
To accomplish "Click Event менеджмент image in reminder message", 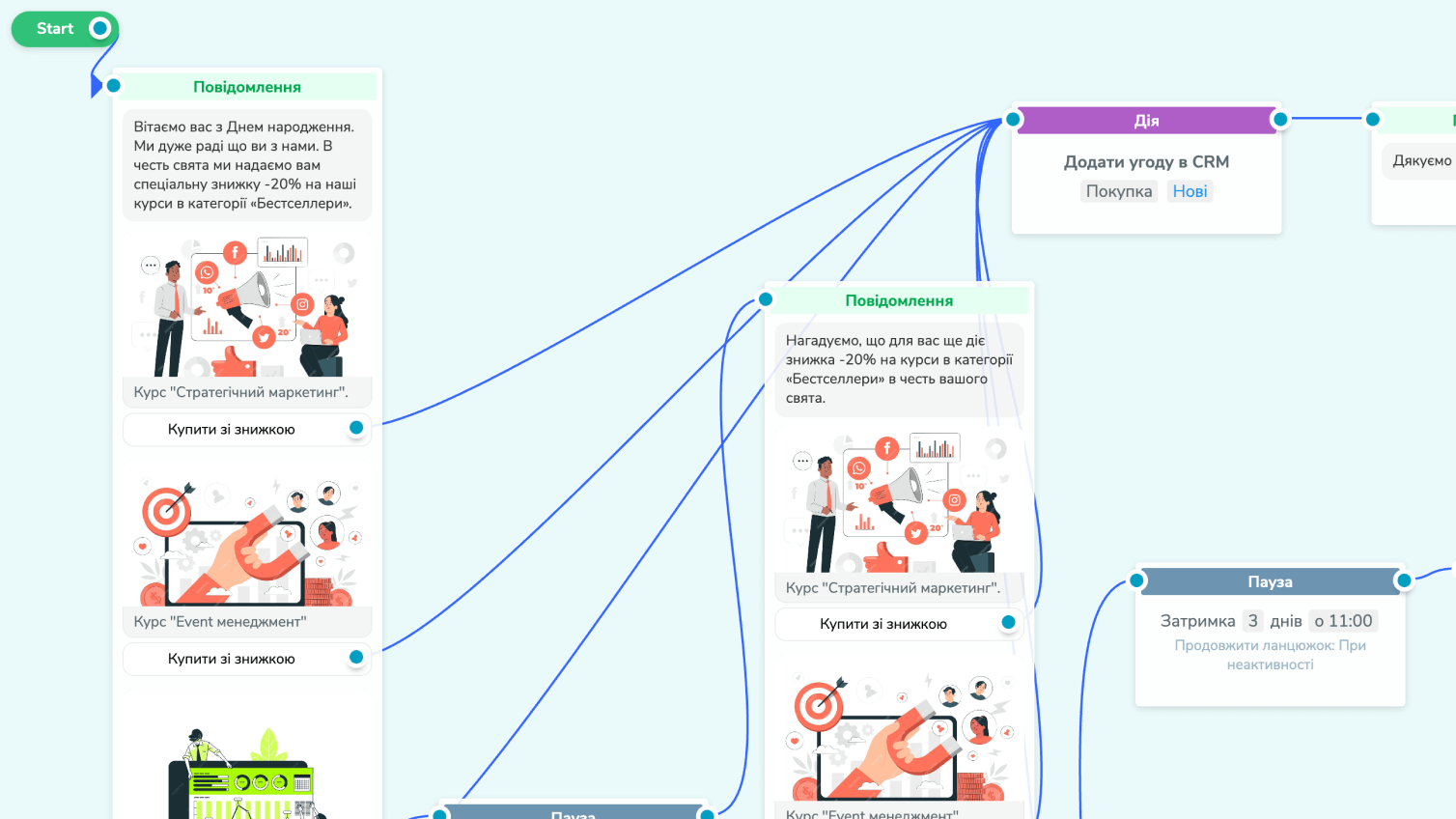I will (899, 733).
